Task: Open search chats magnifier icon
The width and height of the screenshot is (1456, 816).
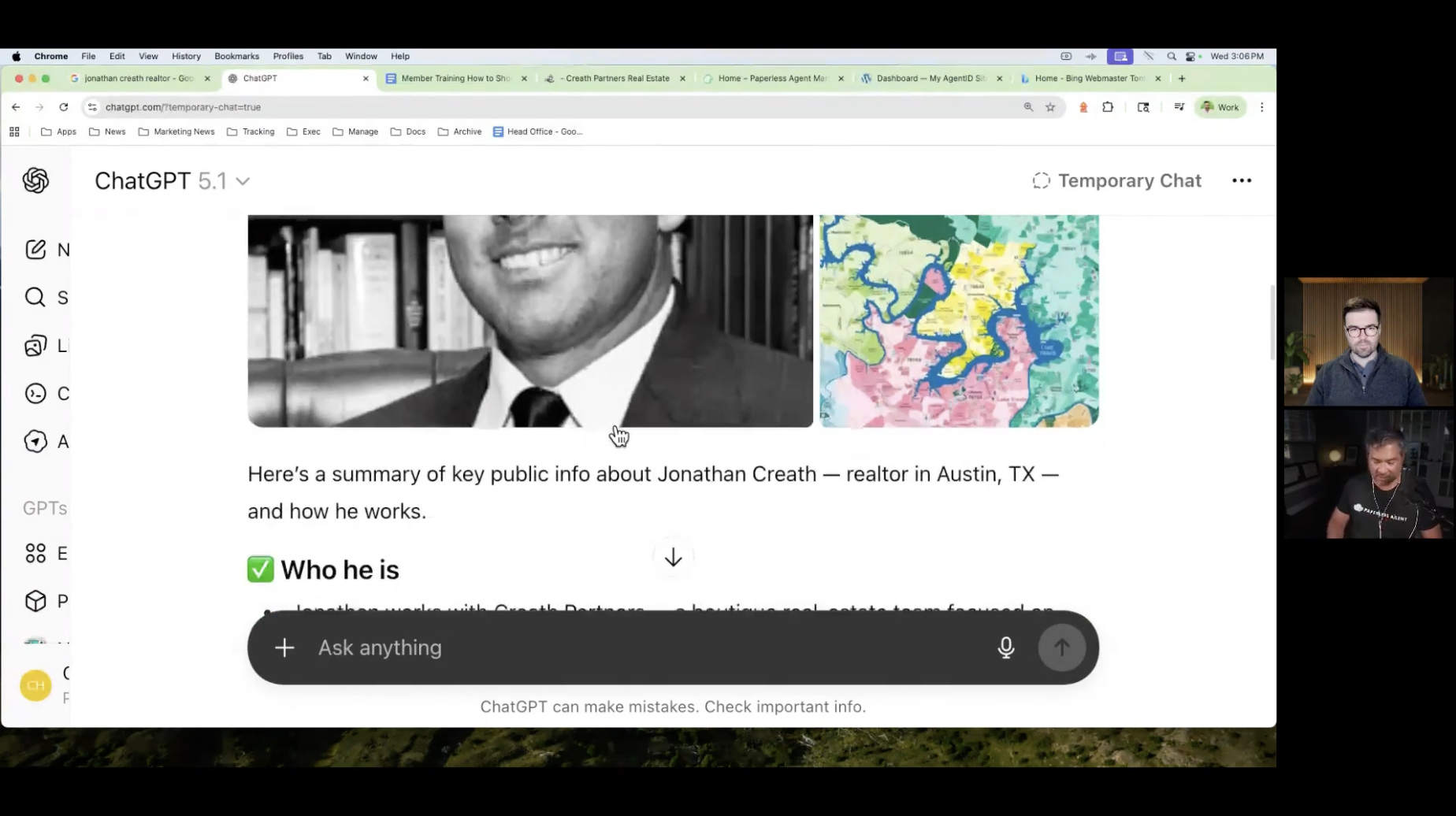Action: tap(35, 297)
